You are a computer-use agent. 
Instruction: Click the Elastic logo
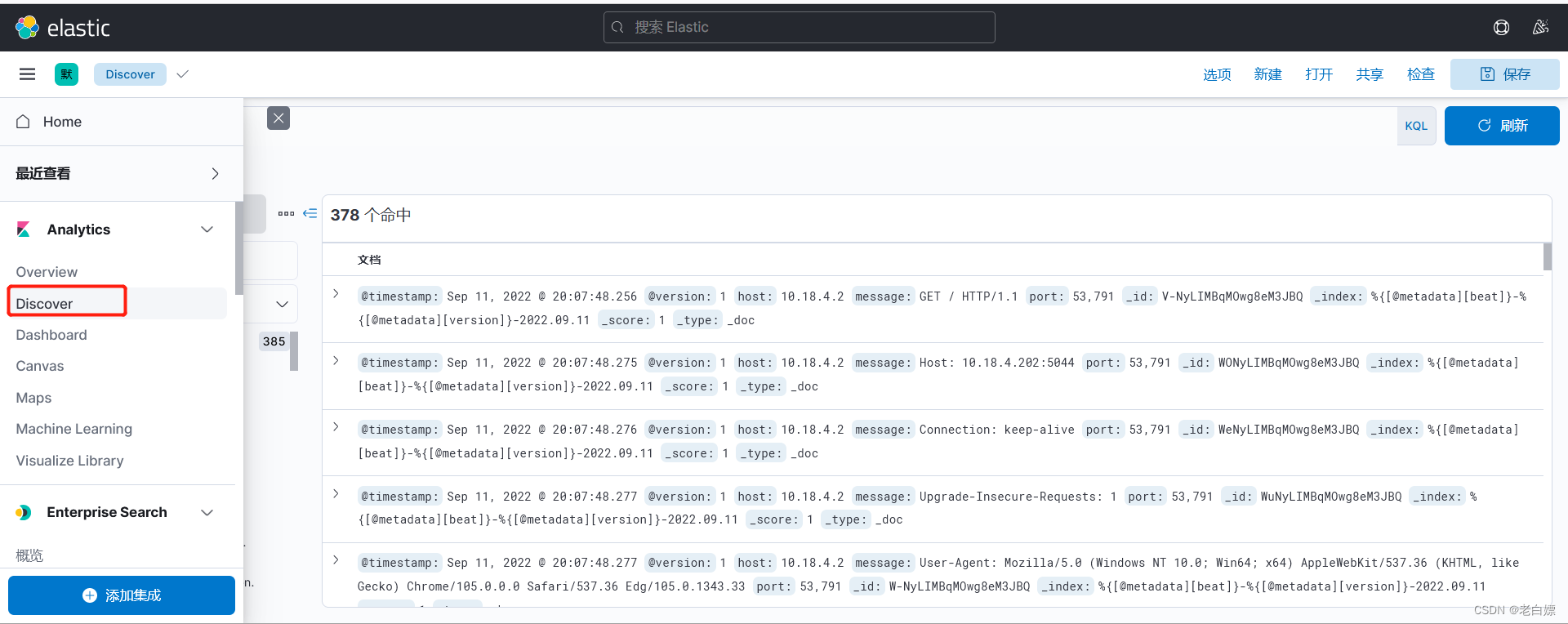point(62,28)
